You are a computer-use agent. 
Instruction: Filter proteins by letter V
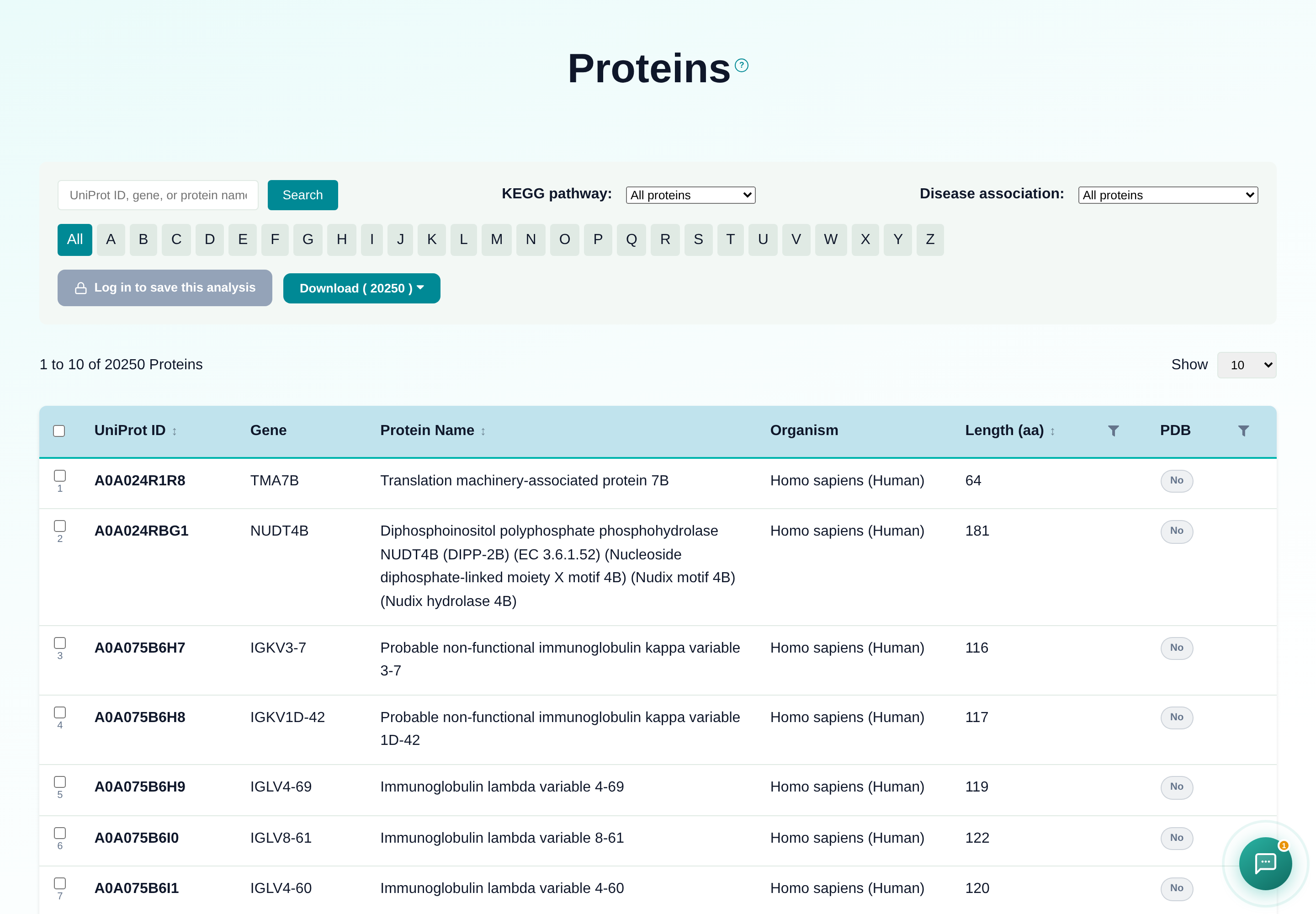click(x=796, y=239)
